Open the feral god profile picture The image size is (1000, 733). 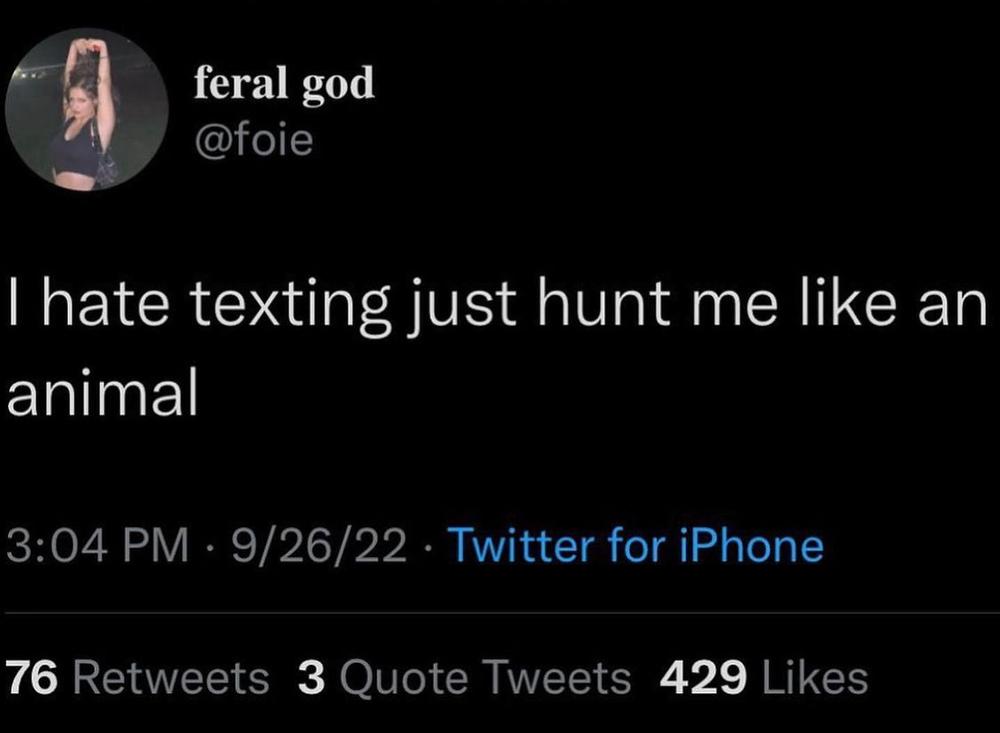(x=87, y=109)
